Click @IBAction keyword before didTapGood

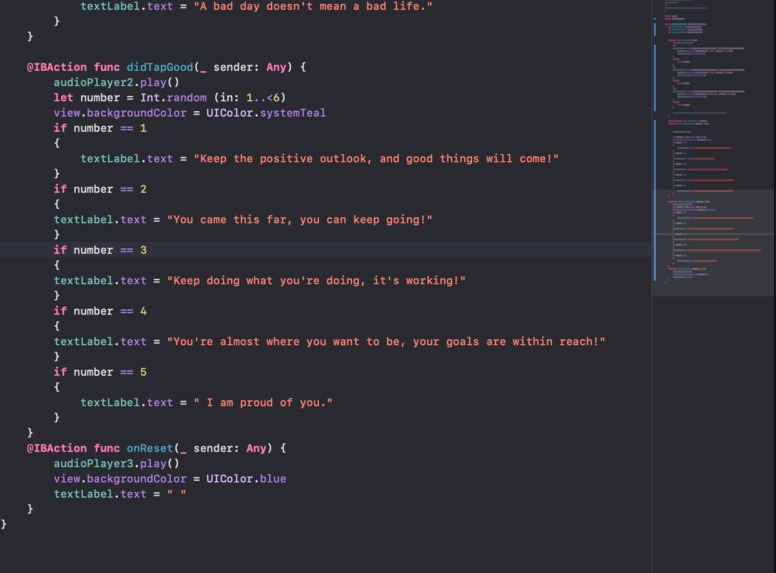(x=56, y=67)
